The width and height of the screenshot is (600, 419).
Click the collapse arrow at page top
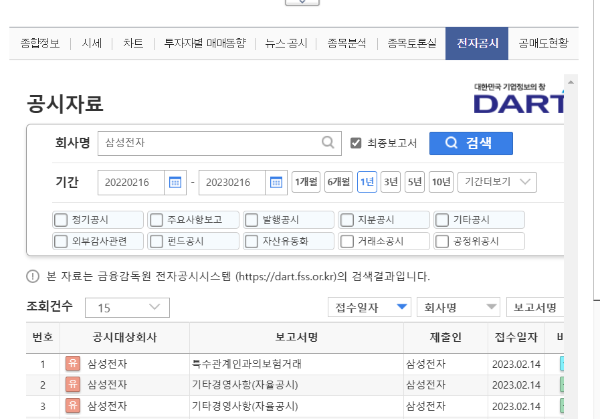pos(302,2)
